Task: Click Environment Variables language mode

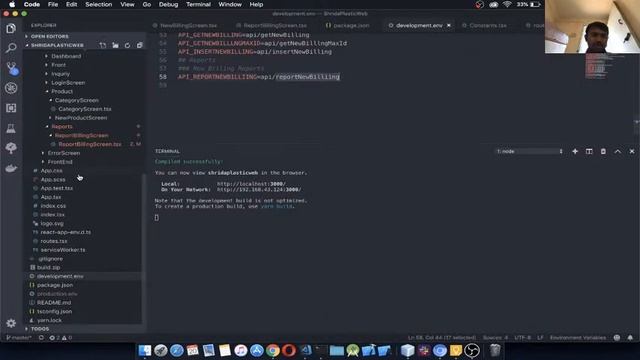Action: click(x=578, y=338)
